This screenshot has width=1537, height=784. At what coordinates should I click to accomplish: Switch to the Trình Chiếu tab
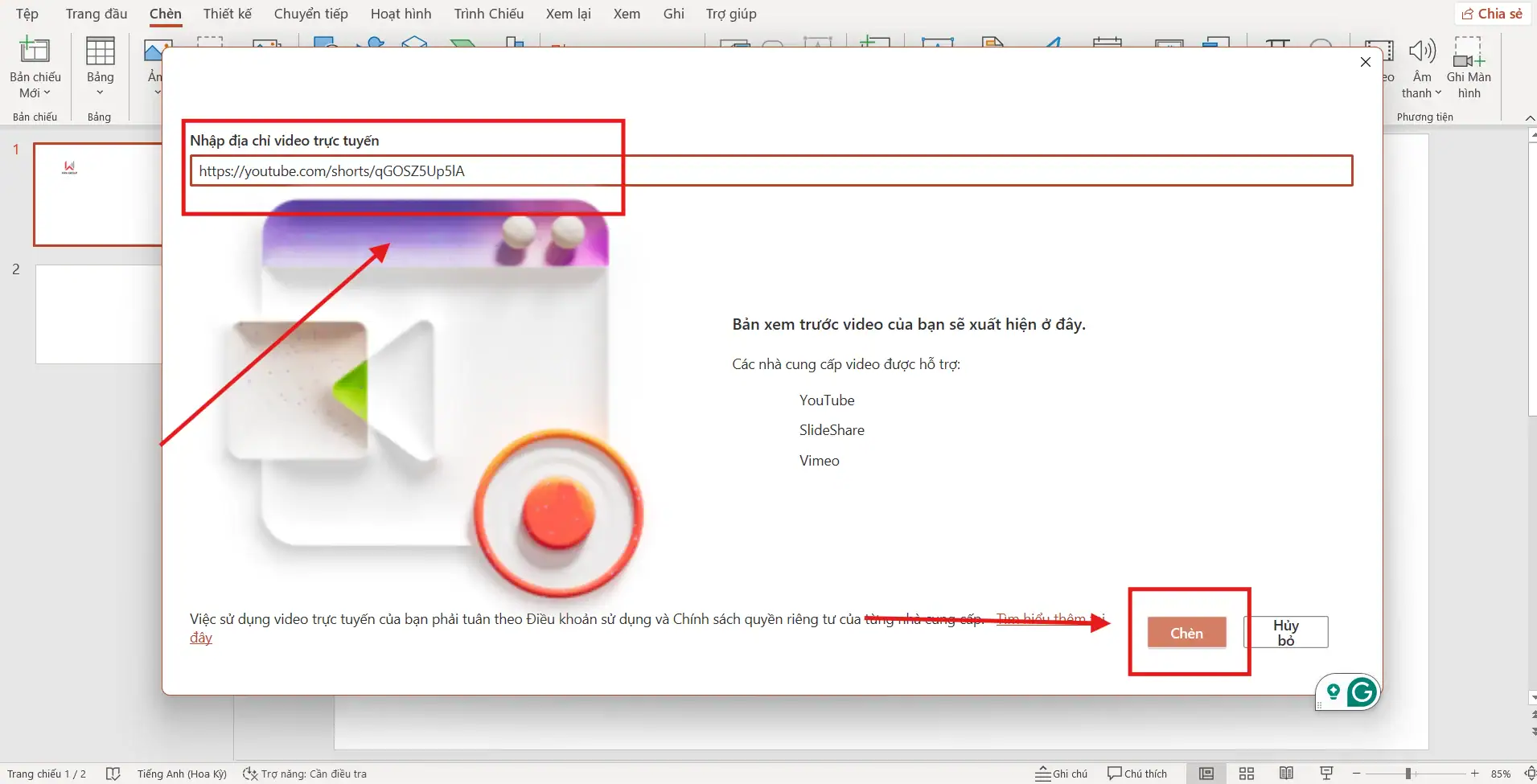488,14
